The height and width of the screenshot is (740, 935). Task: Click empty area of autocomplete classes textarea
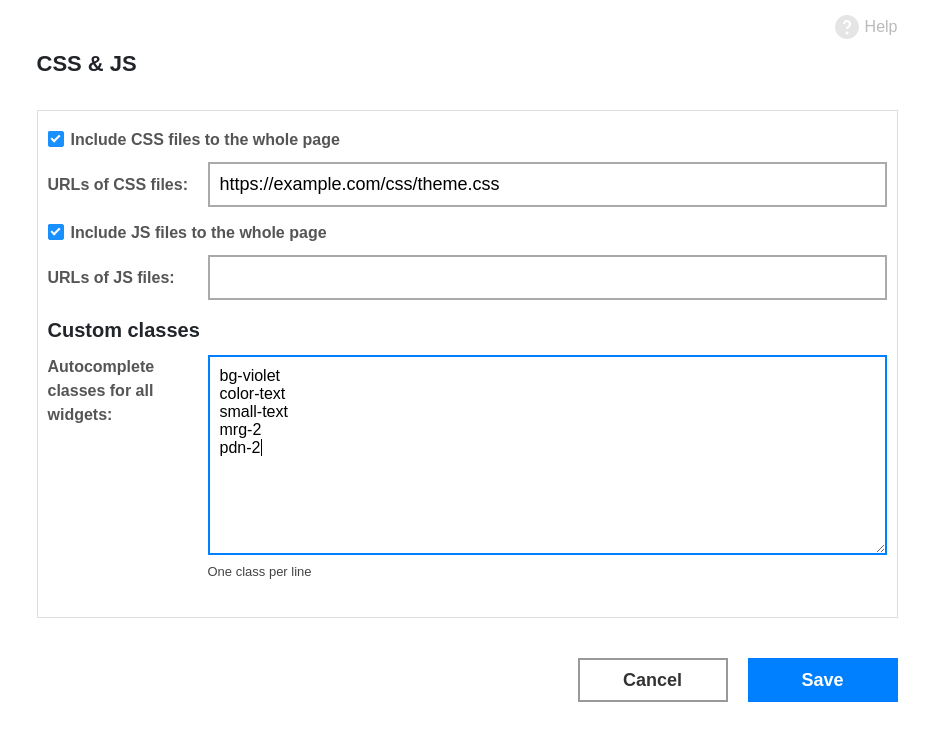click(x=547, y=504)
